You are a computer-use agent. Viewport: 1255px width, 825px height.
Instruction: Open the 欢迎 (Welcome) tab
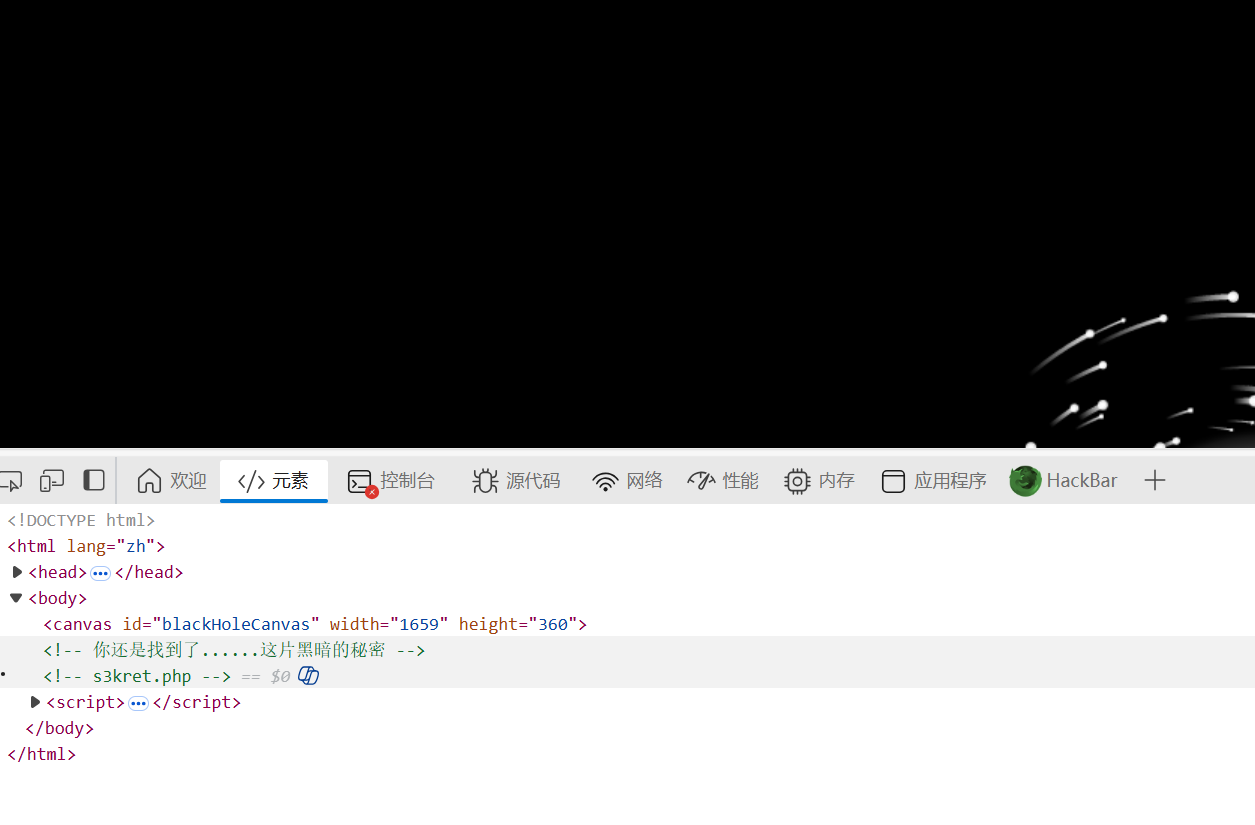(x=172, y=481)
